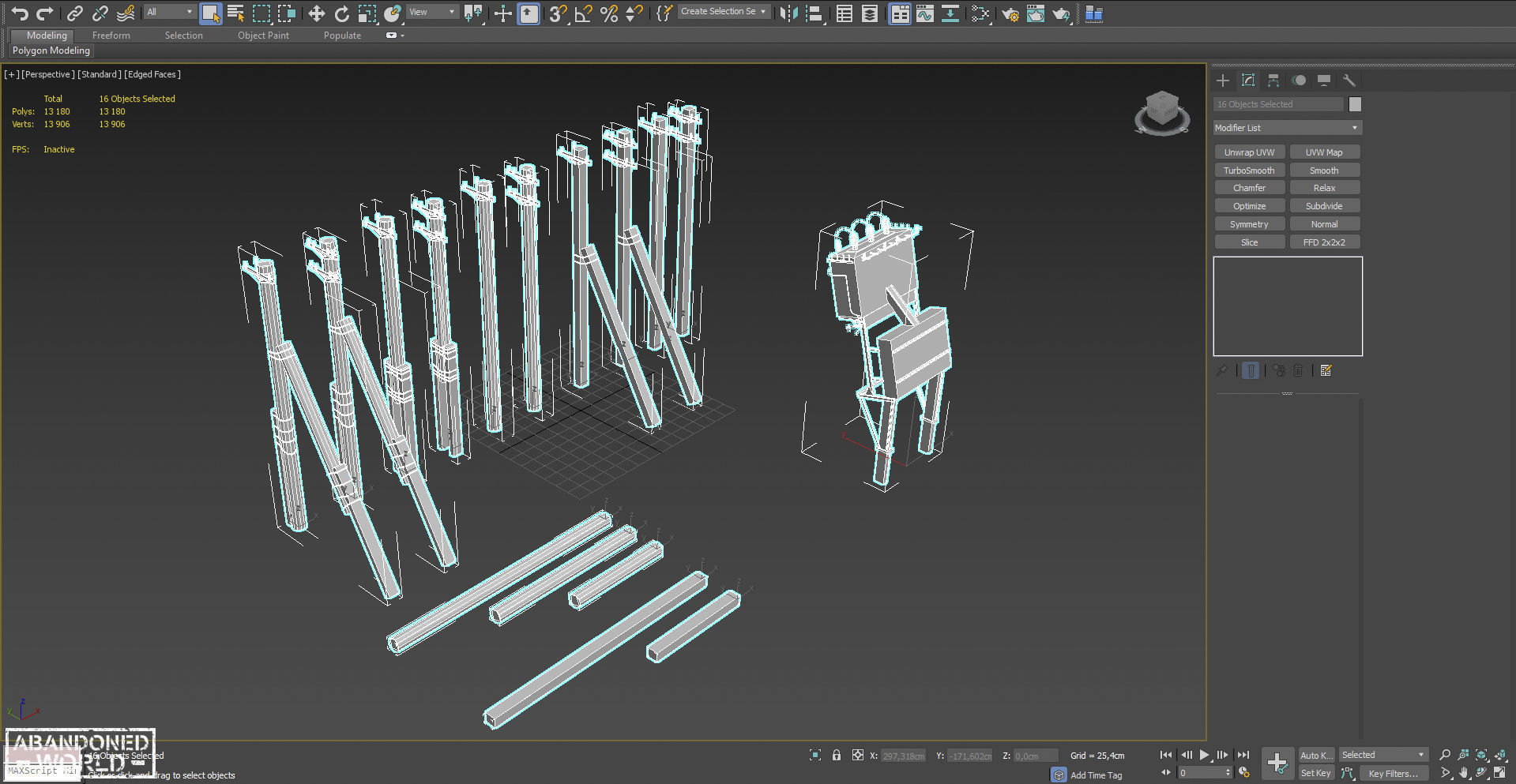
Task: Toggle Angle Snap
Action: (x=583, y=13)
